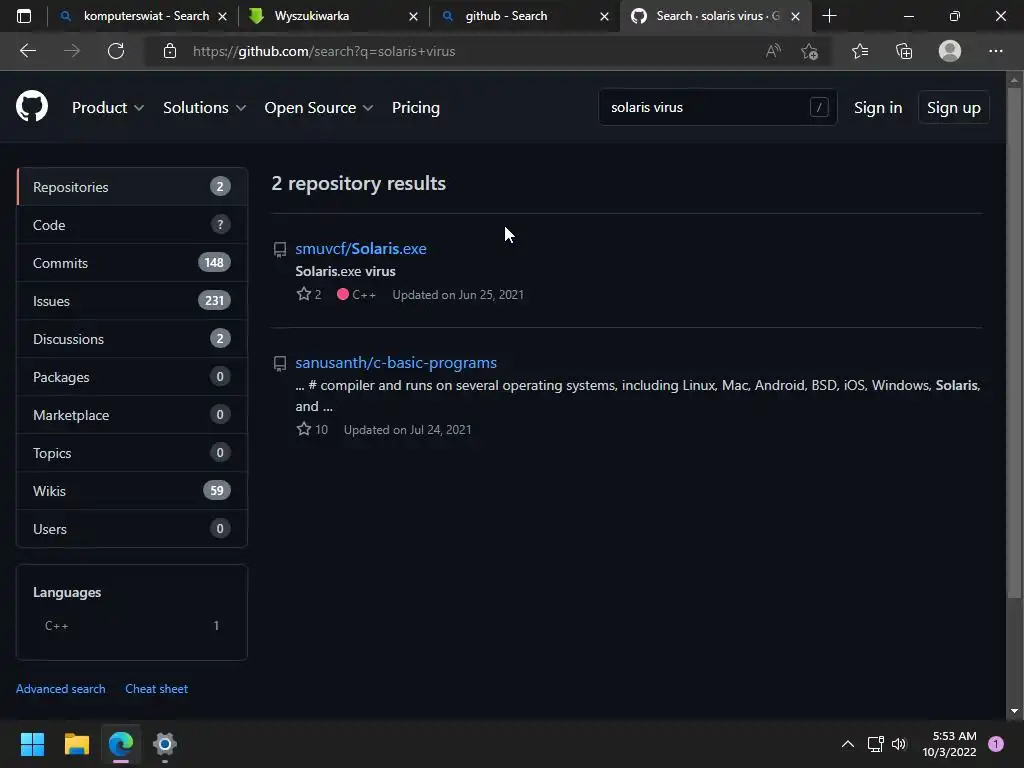Screen dimensions: 1024x768
Task: Select Code filter in sidebar
Action: 132,225
